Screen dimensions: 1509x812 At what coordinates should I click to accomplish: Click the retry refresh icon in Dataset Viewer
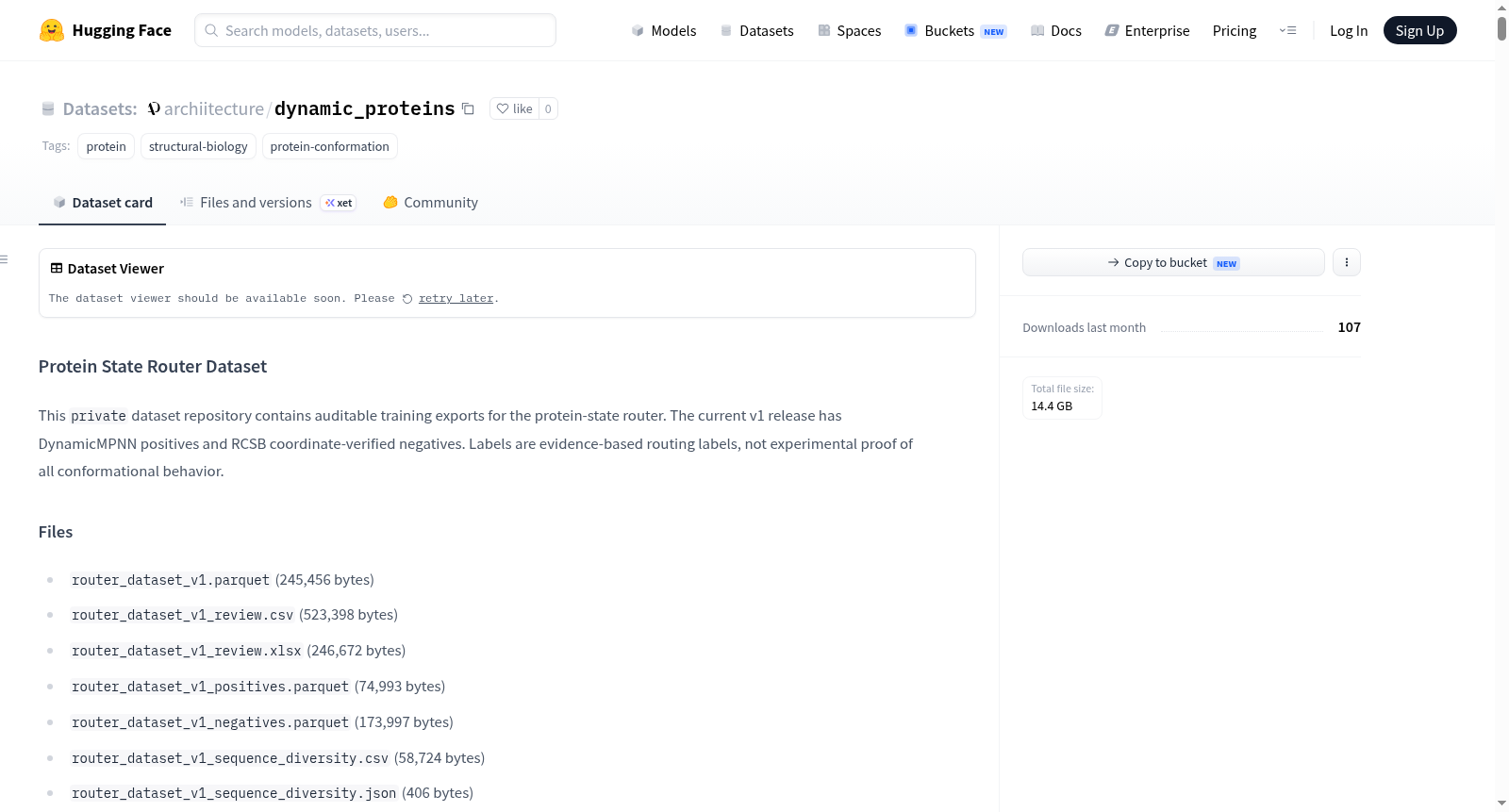407,299
